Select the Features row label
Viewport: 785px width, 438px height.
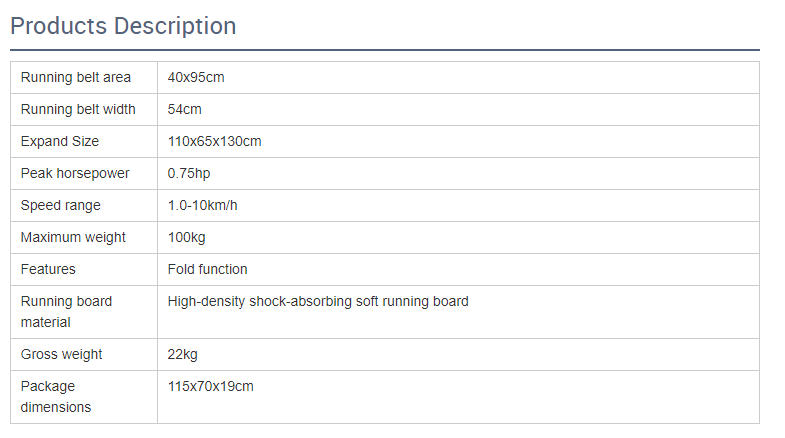point(48,270)
